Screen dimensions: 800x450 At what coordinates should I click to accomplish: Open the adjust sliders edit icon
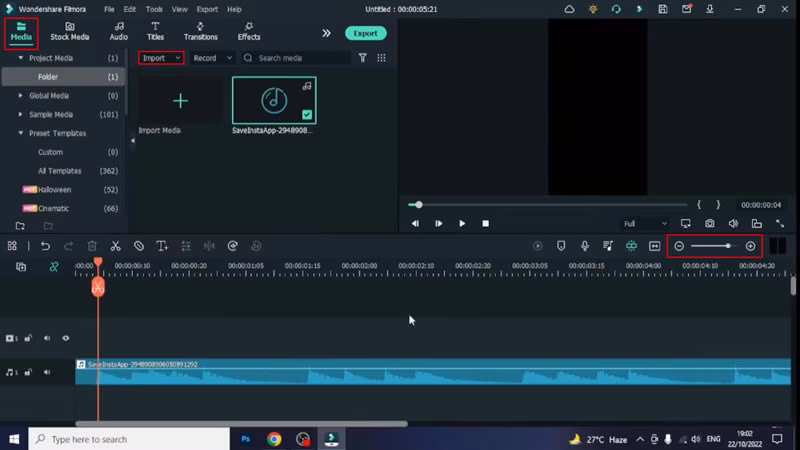186,246
